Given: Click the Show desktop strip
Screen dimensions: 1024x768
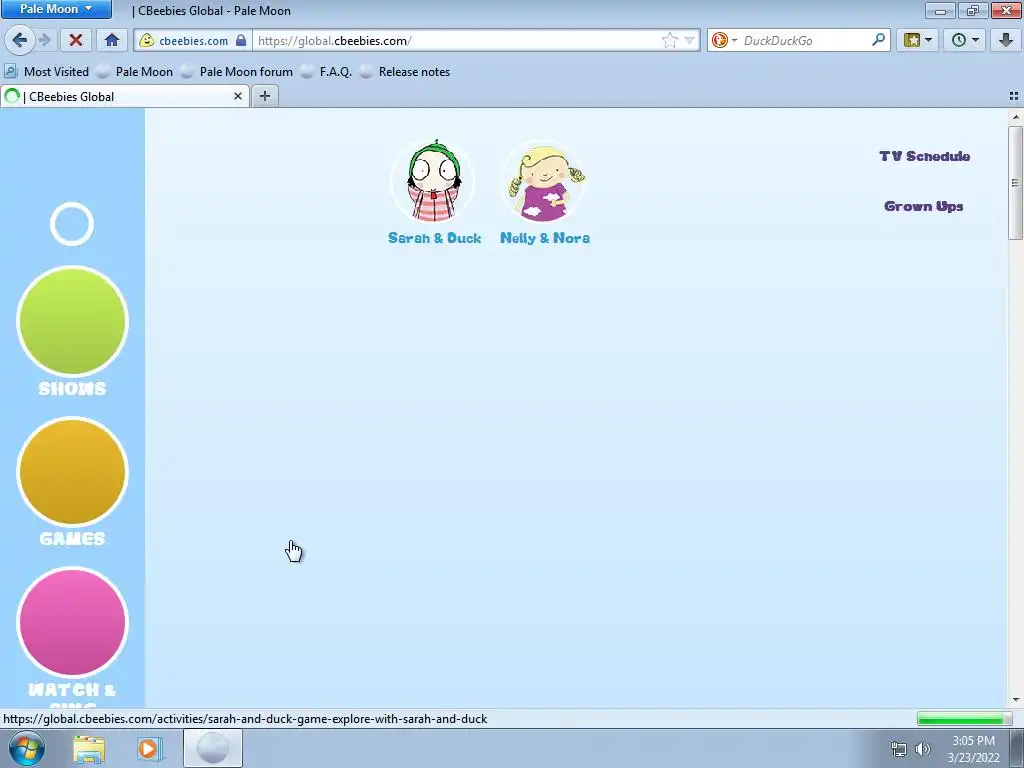Looking at the screenshot, I should [x=1017, y=748].
